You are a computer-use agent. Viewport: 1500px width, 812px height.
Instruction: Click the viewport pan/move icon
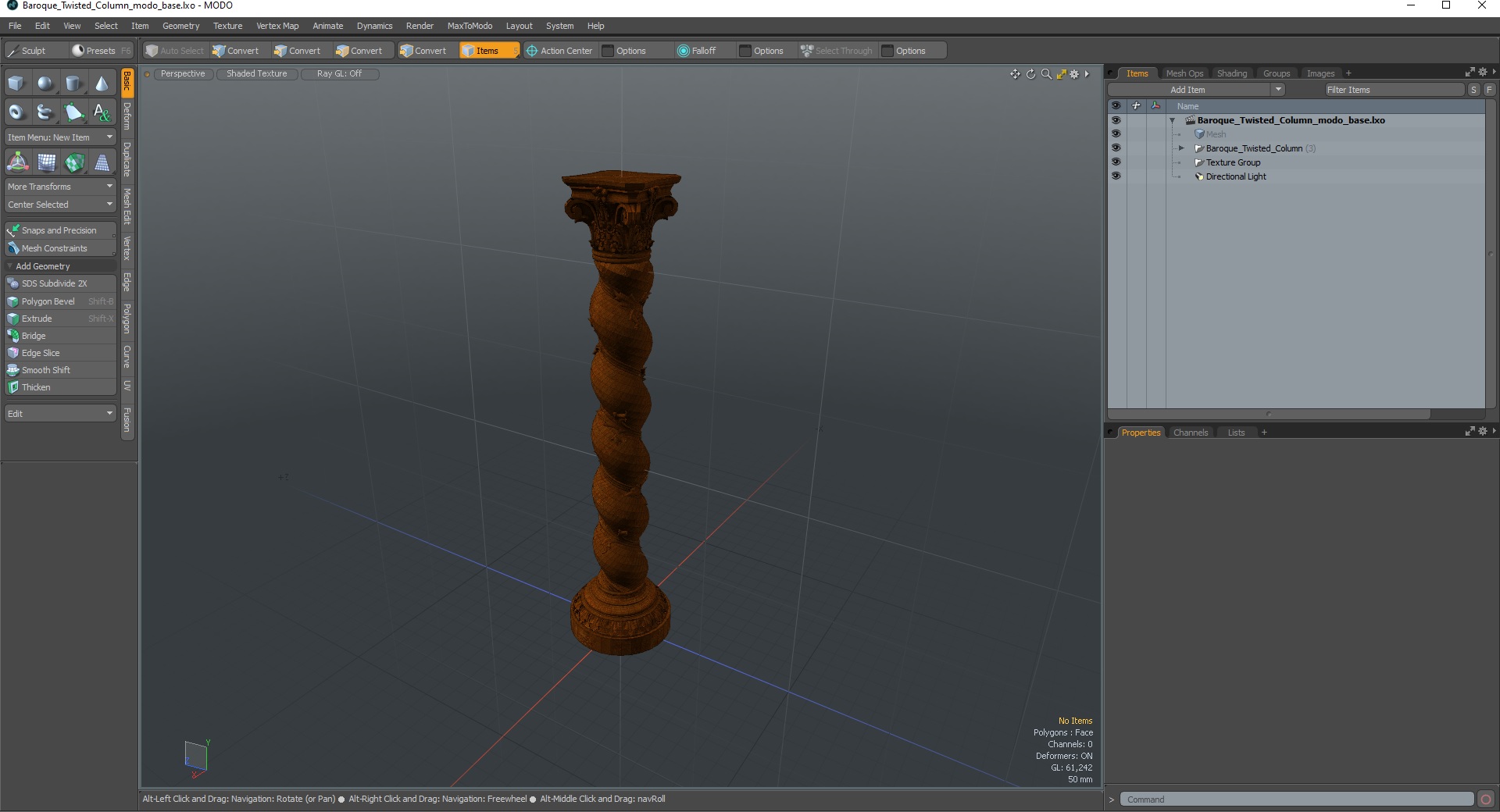click(x=1015, y=74)
